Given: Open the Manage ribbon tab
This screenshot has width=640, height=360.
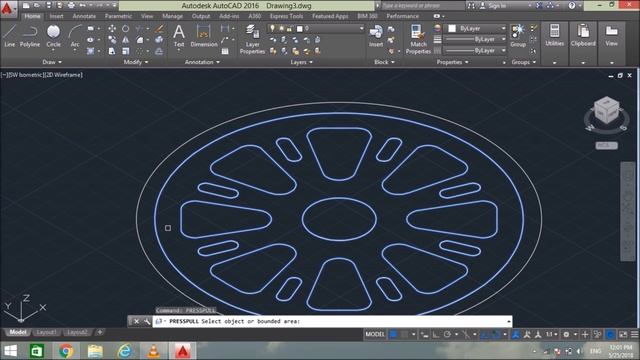Looking at the screenshot, I should [x=172, y=16].
